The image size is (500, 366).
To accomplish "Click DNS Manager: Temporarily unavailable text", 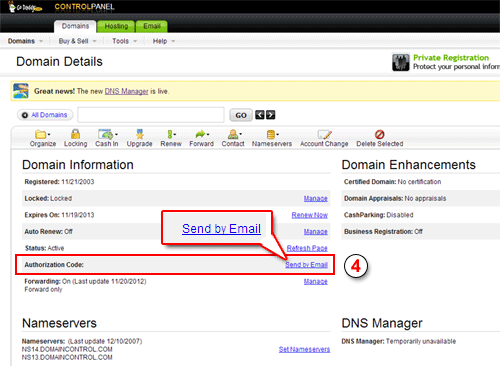I will coord(399,341).
